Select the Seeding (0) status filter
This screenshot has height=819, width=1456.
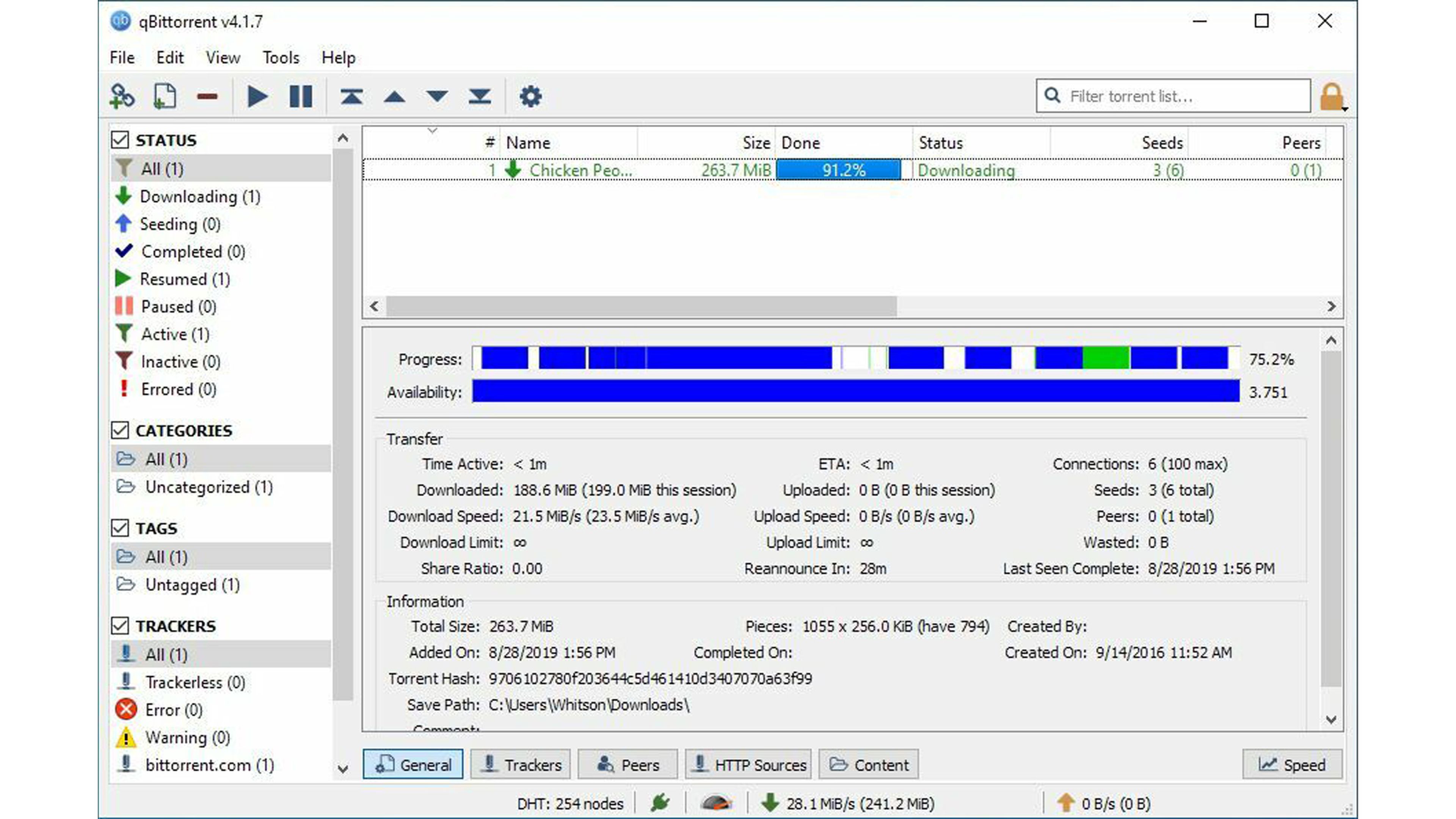pos(221,224)
